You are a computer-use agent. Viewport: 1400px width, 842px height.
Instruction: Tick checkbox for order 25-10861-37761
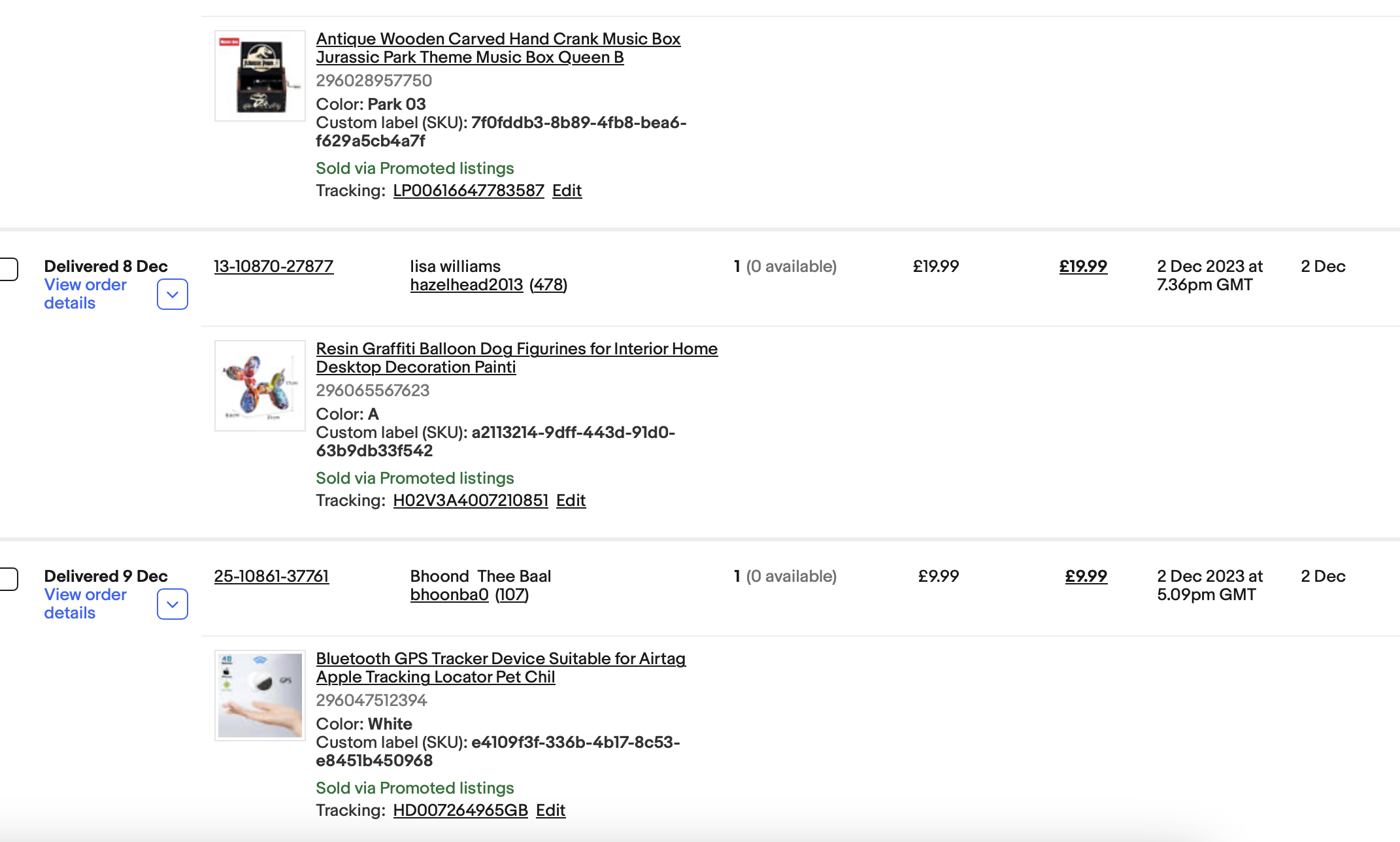pyautogui.click(x=8, y=579)
